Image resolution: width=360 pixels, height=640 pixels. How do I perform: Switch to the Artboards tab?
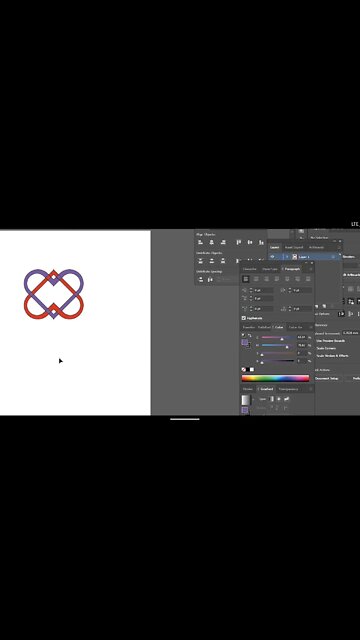pos(316,247)
